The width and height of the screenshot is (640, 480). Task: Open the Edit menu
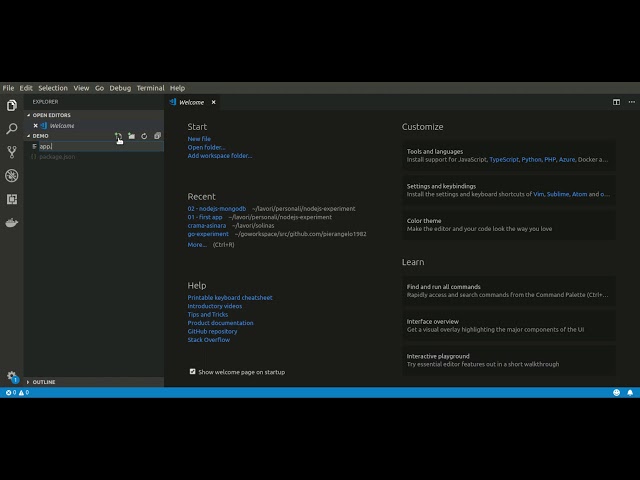(x=26, y=88)
